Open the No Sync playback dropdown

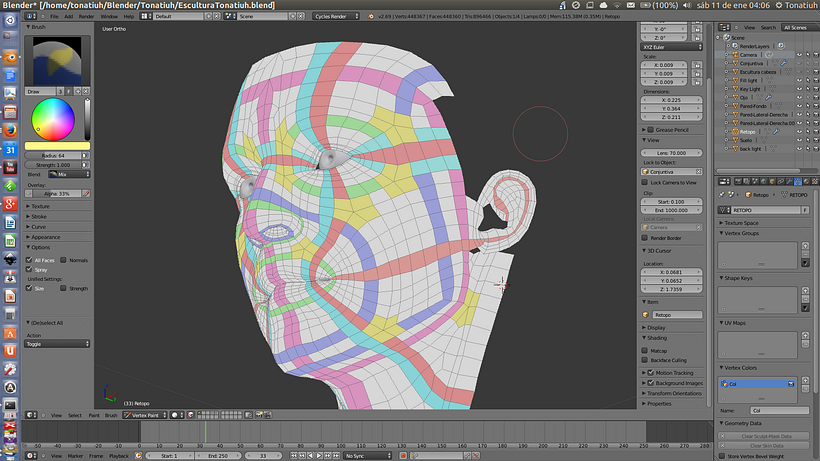coord(368,456)
